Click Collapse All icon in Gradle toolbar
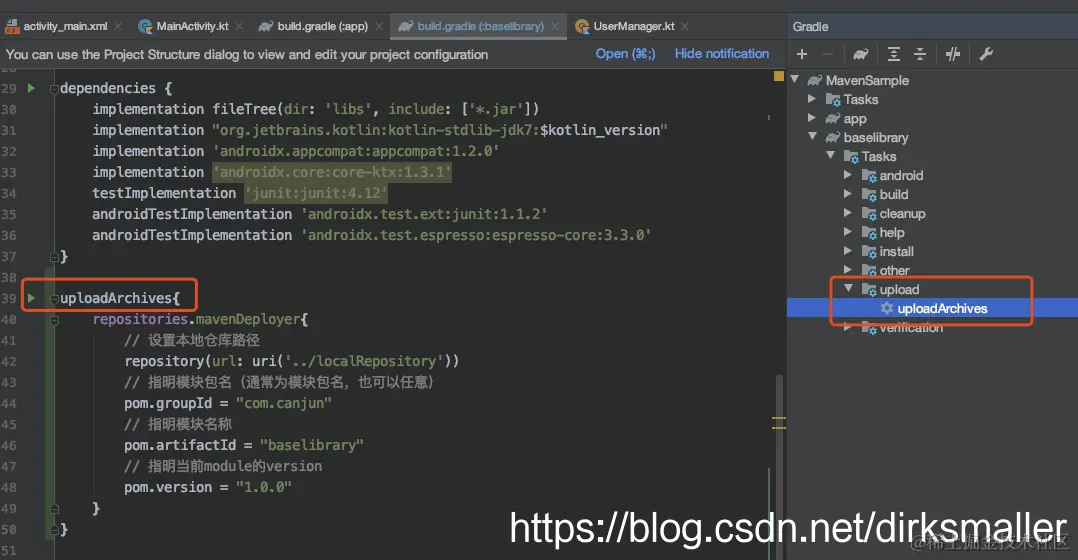 click(x=920, y=54)
